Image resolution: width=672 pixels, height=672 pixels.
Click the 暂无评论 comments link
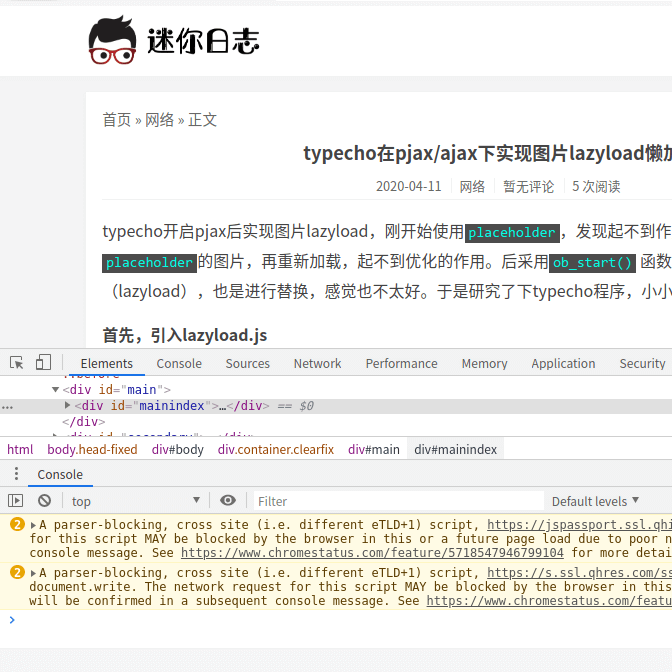528,186
